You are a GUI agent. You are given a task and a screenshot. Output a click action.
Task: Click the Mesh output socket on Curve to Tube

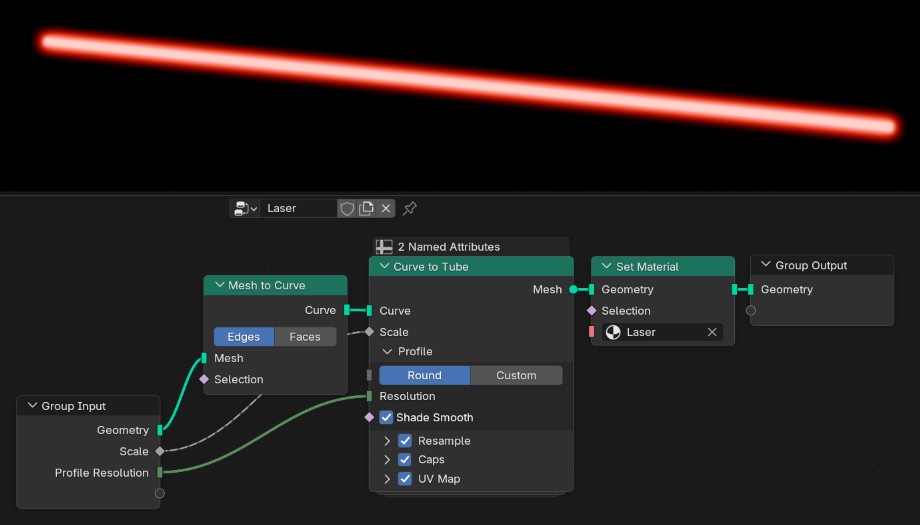pos(573,289)
